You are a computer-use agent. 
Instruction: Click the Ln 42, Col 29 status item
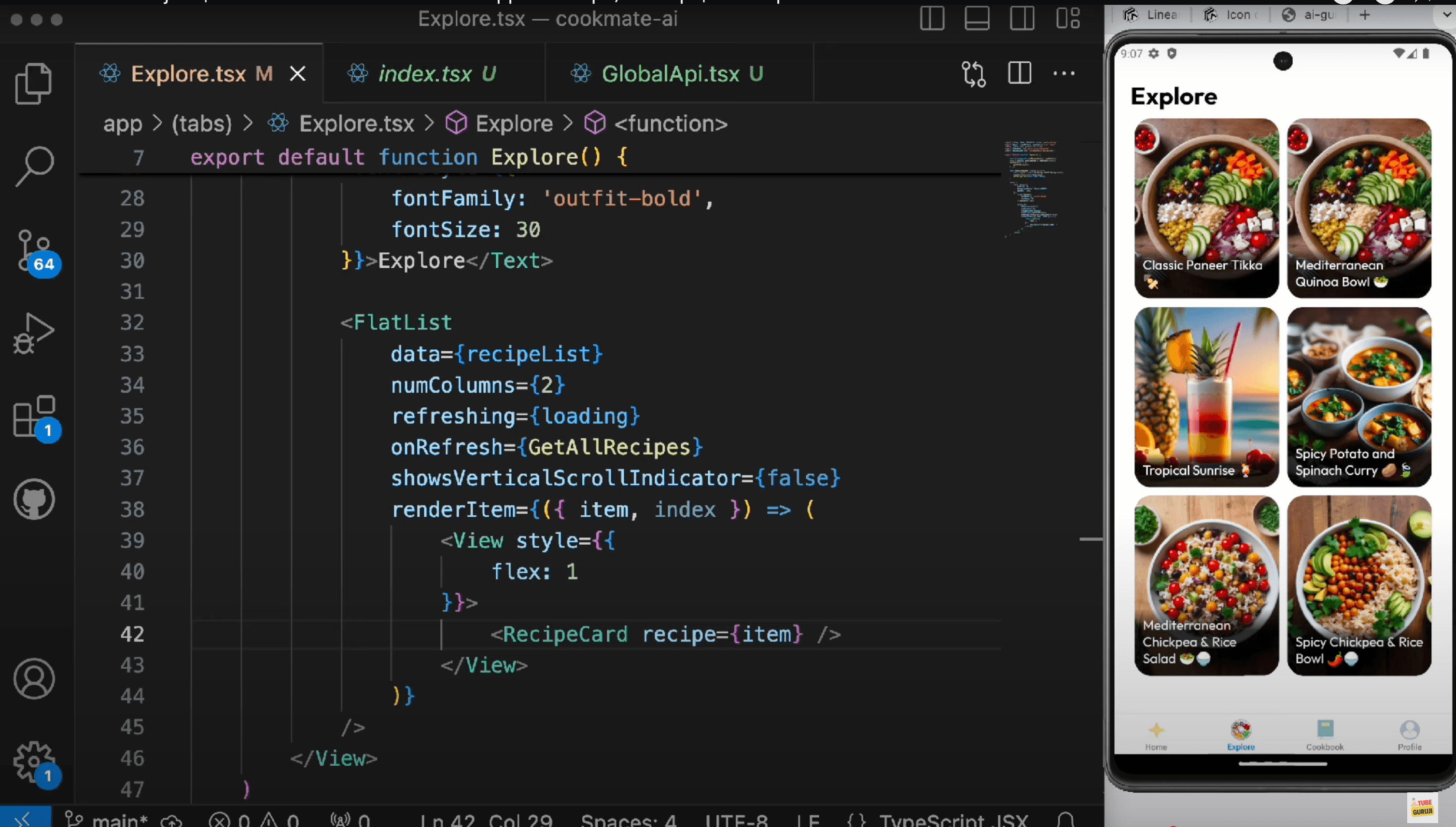coord(486,820)
